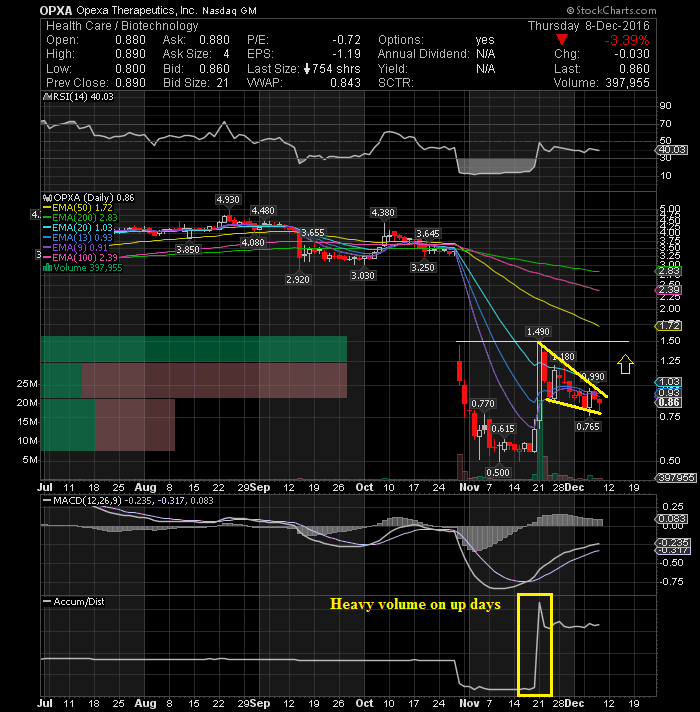This screenshot has width=700, height=712.
Task: Click the Prev Close 0.890 value
Action: [130, 83]
